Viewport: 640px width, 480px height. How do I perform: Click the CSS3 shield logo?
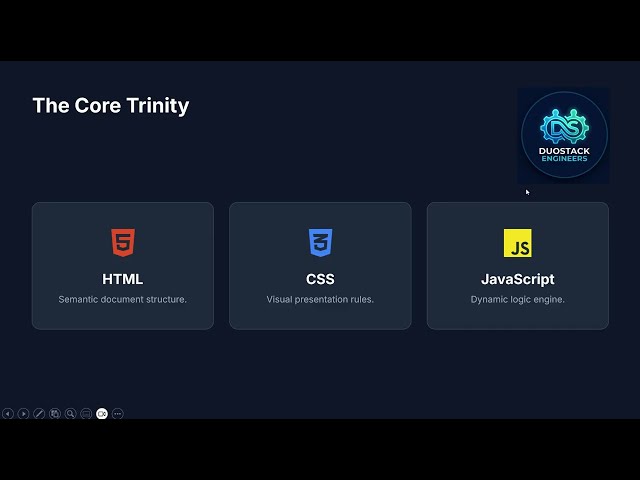pyautogui.click(x=320, y=242)
